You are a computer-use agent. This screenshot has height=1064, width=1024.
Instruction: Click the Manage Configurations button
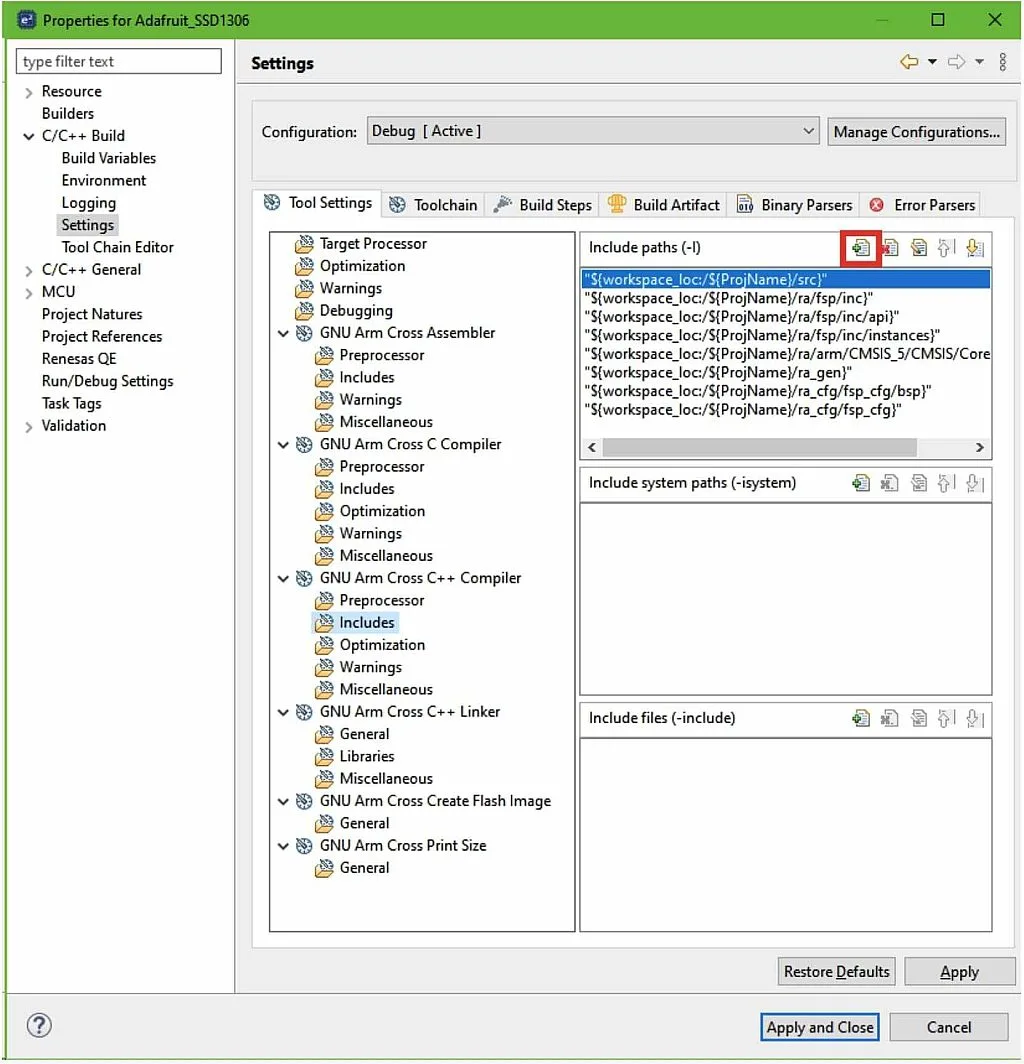(915, 131)
